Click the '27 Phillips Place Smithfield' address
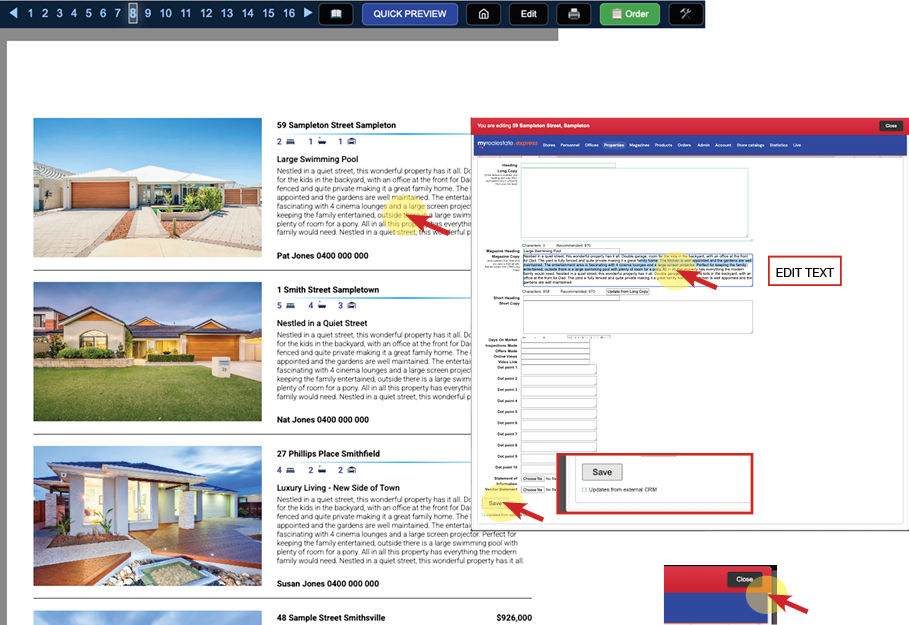This screenshot has width=909, height=625. tap(328, 453)
